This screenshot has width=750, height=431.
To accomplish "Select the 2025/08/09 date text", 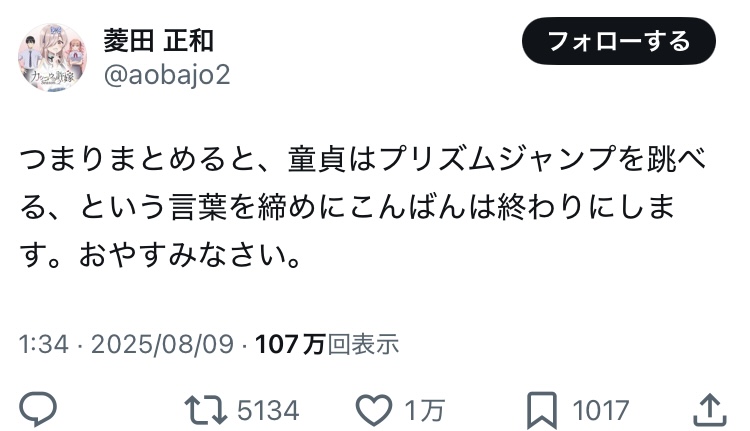I will click(163, 344).
